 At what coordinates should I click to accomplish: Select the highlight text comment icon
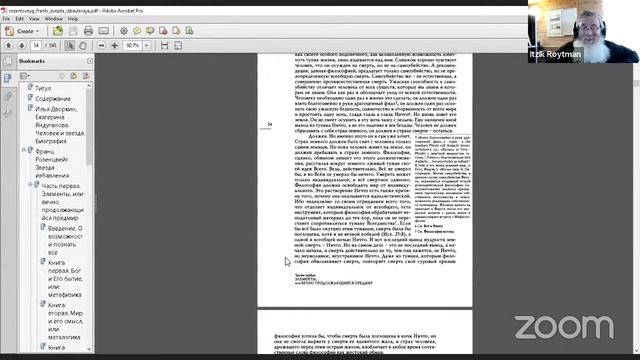(x=150, y=31)
